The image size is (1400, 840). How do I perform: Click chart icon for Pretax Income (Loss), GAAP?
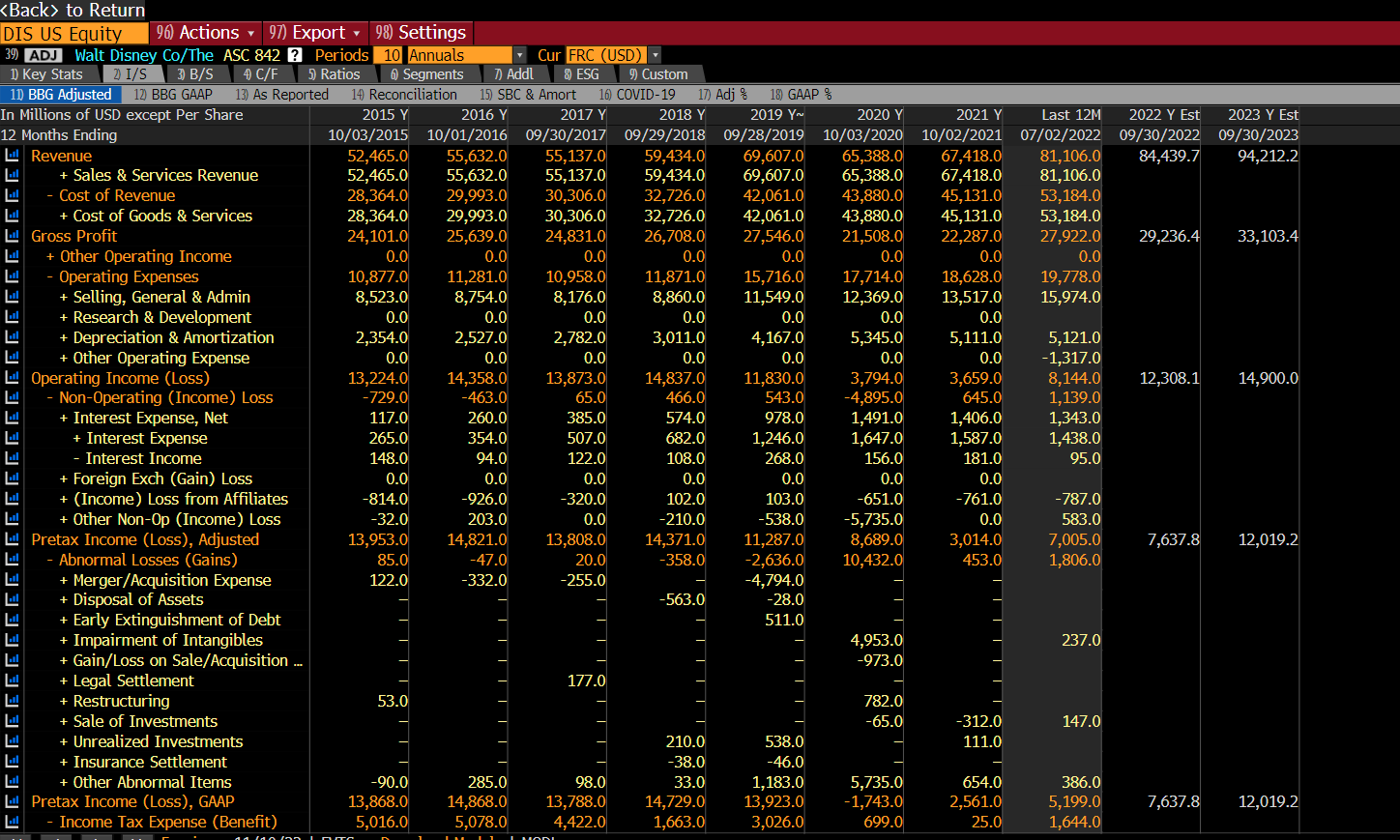[x=12, y=801]
